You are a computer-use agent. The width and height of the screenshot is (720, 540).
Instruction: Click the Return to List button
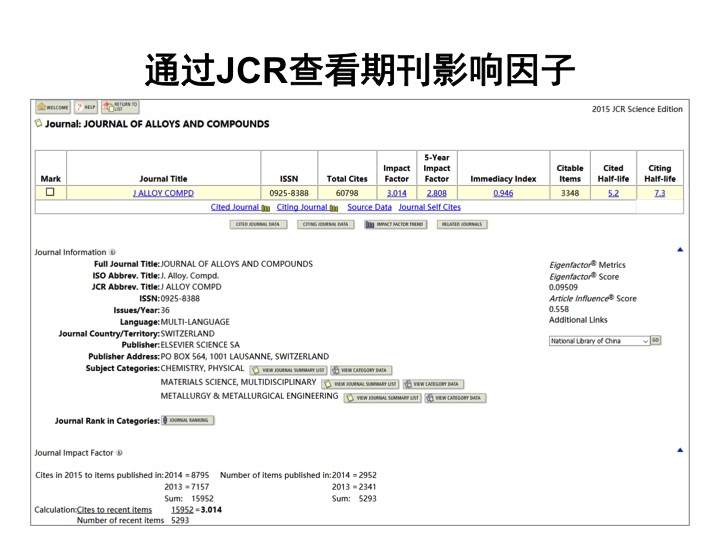tap(120, 107)
